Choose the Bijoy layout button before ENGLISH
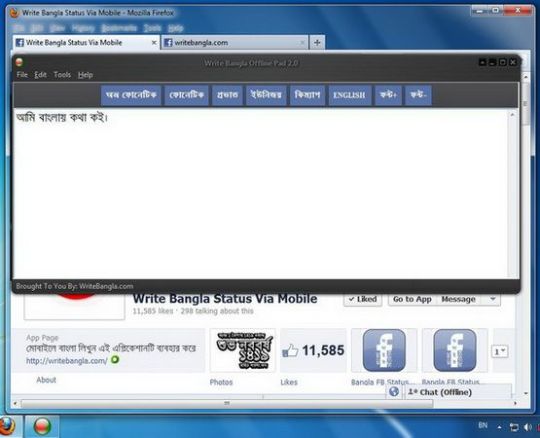Image resolution: width=540 pixels, height=438 pixels. pyautogui.click(x=307, y=95)
